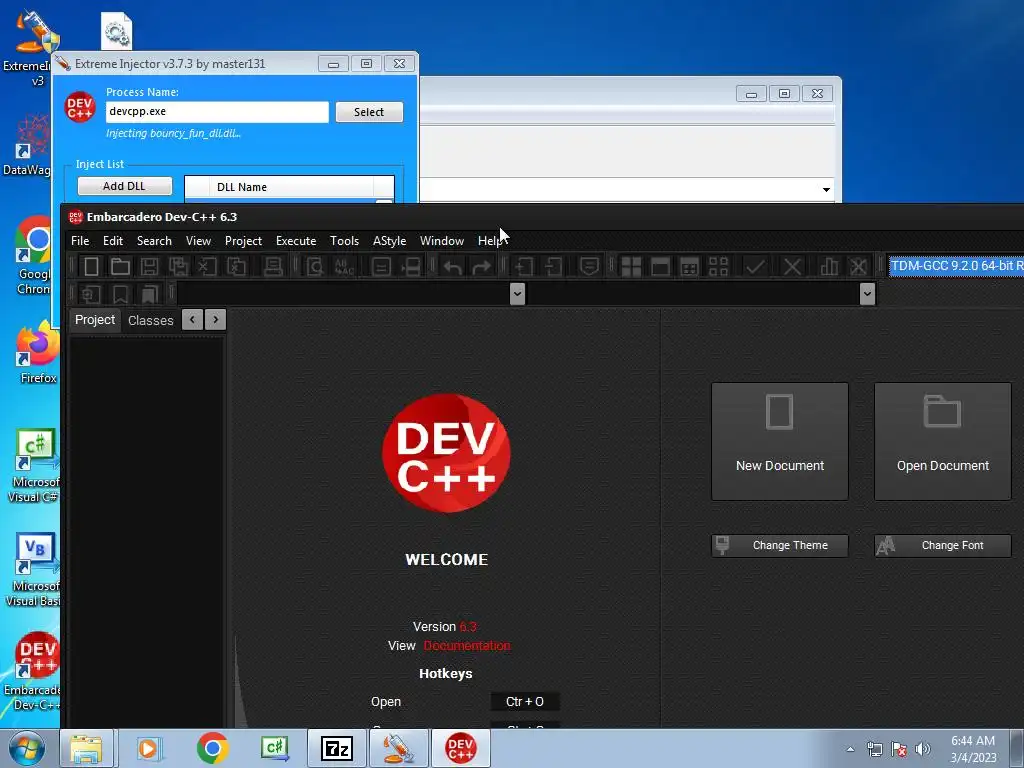Click the Close All files icon
This screenshot has width=1024, height=768.
tap(236, 266)
